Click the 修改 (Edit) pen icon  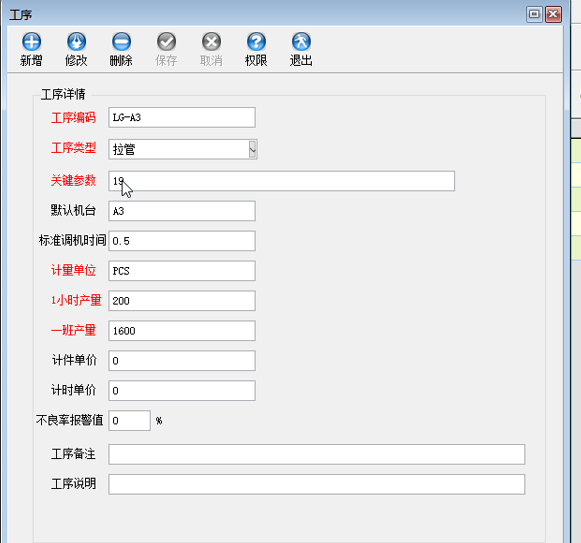tap(76, 42)
